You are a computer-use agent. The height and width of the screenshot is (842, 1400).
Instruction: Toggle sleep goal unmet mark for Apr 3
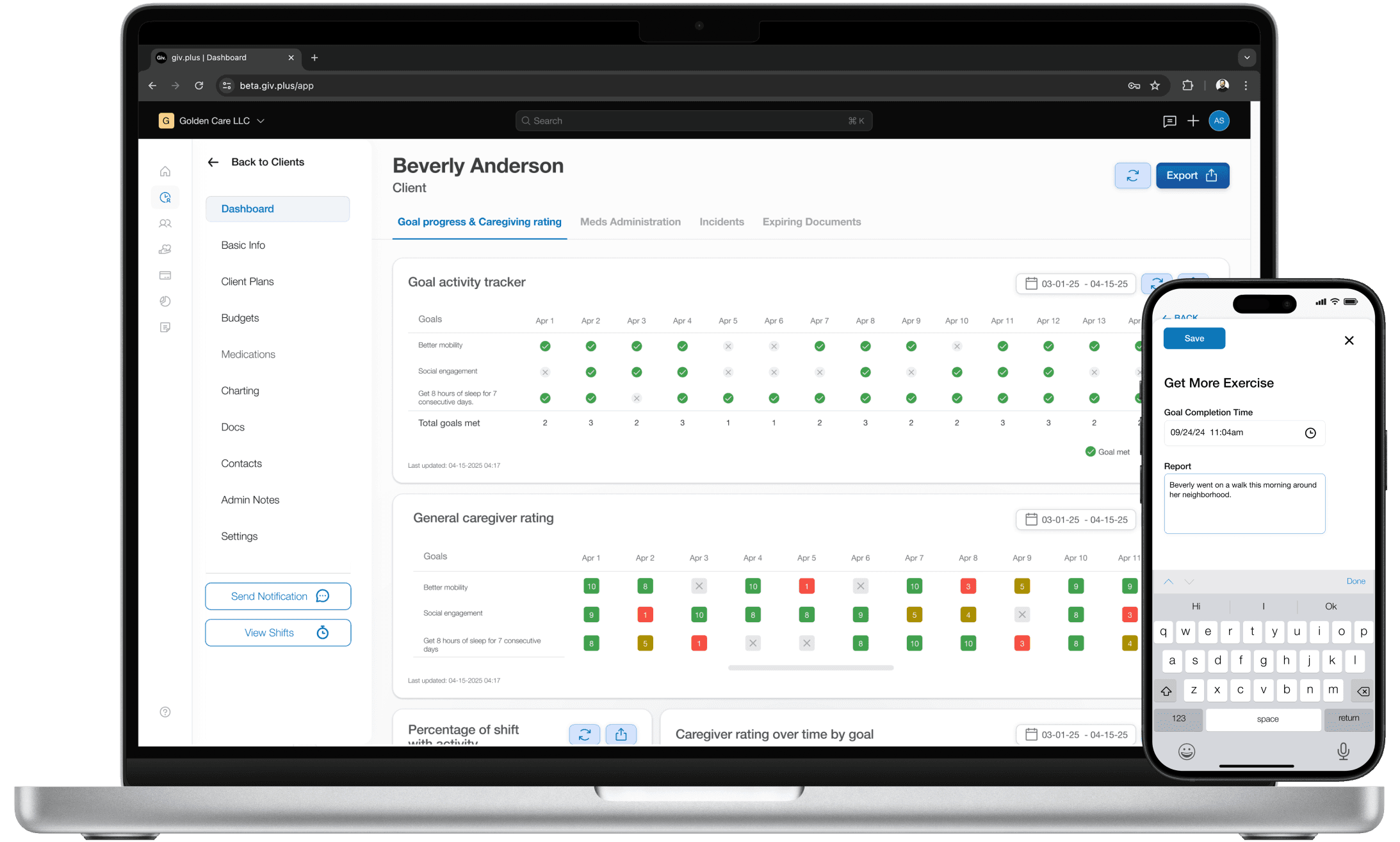click(x=637, y=399)
